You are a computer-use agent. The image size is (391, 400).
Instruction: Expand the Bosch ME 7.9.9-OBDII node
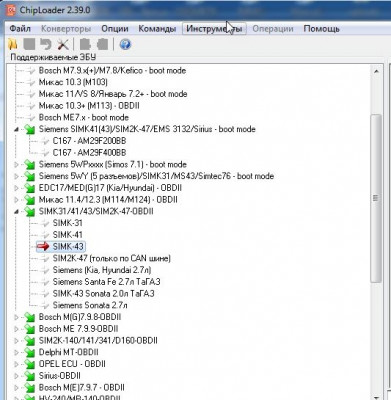click(x=17, y=329)
